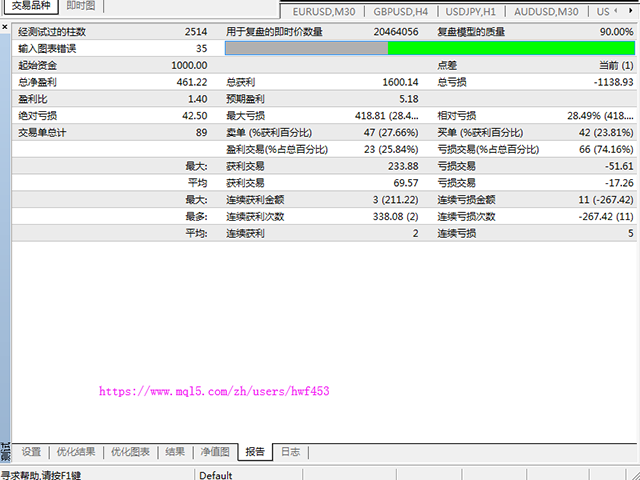640x480 pixels.
Task: Switch to the 设置 tab
Action: (x=31, y=452)
